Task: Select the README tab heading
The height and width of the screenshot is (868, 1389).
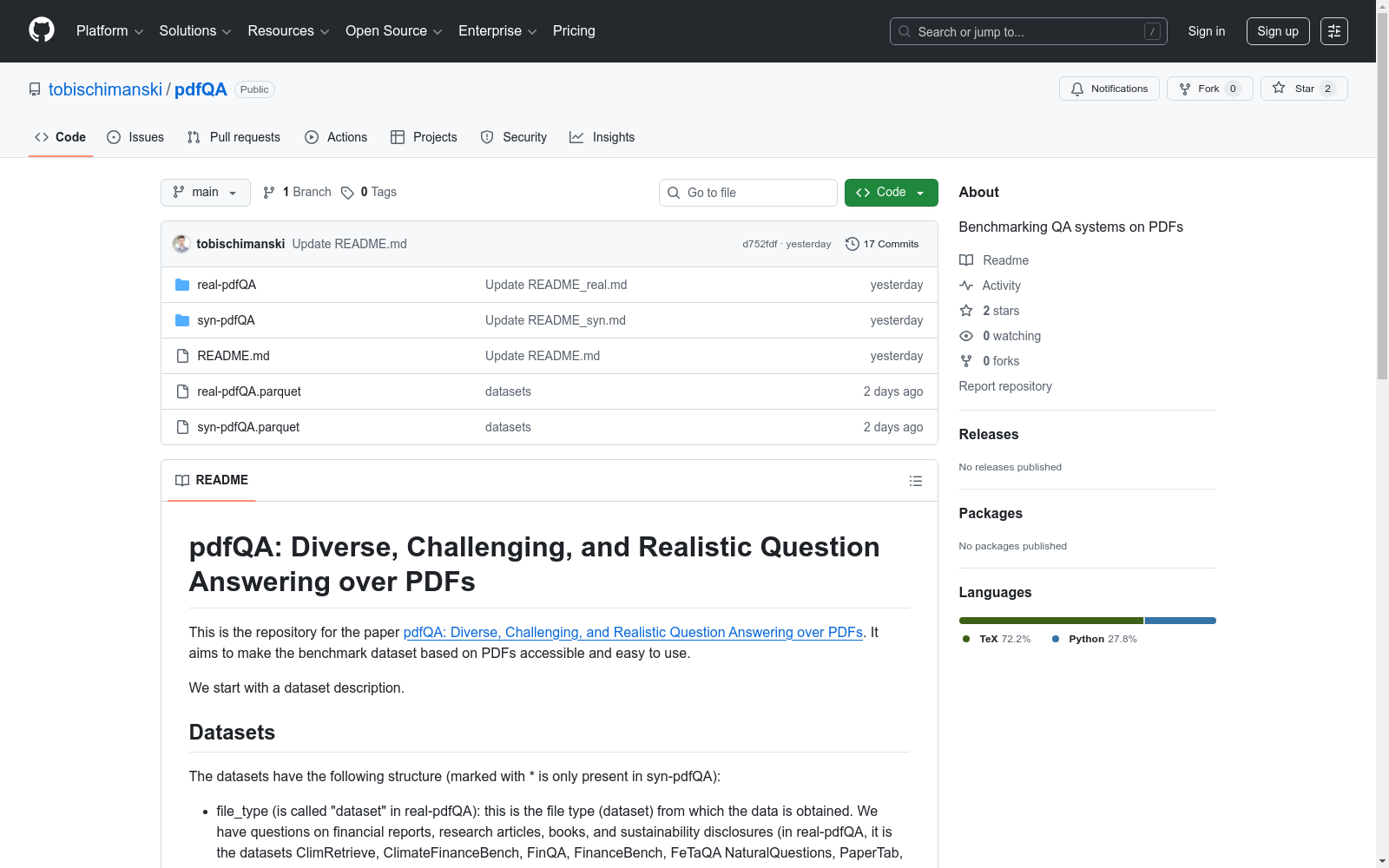Action: tap(212, 480)
